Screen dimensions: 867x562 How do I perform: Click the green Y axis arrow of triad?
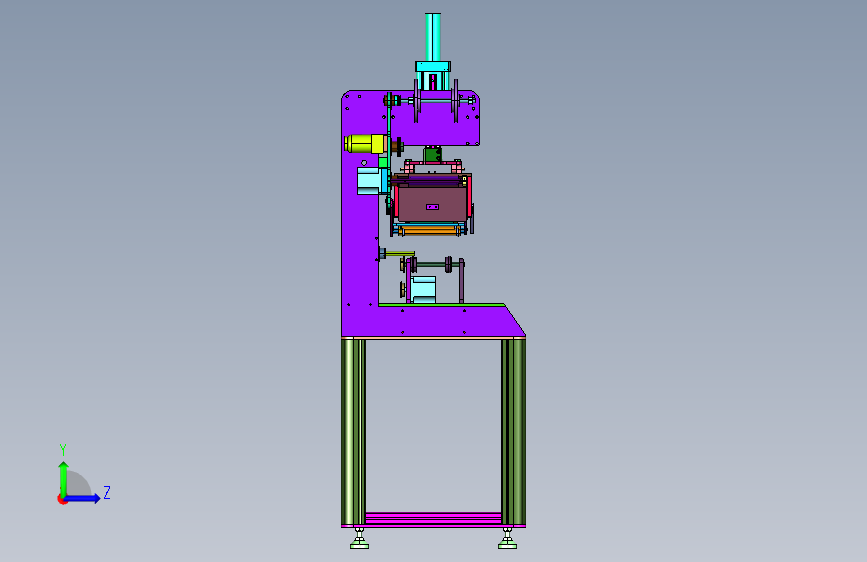pyautogui.click(x=64, y=478)
